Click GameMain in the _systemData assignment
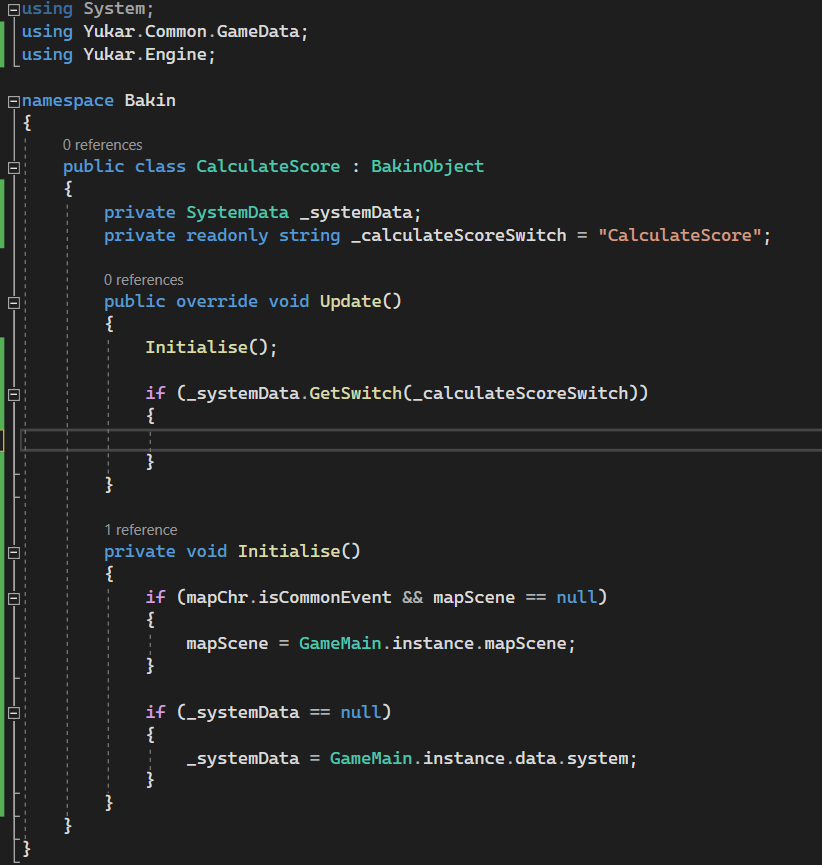The height and width of the screenshot is (865, 822). 371,758
